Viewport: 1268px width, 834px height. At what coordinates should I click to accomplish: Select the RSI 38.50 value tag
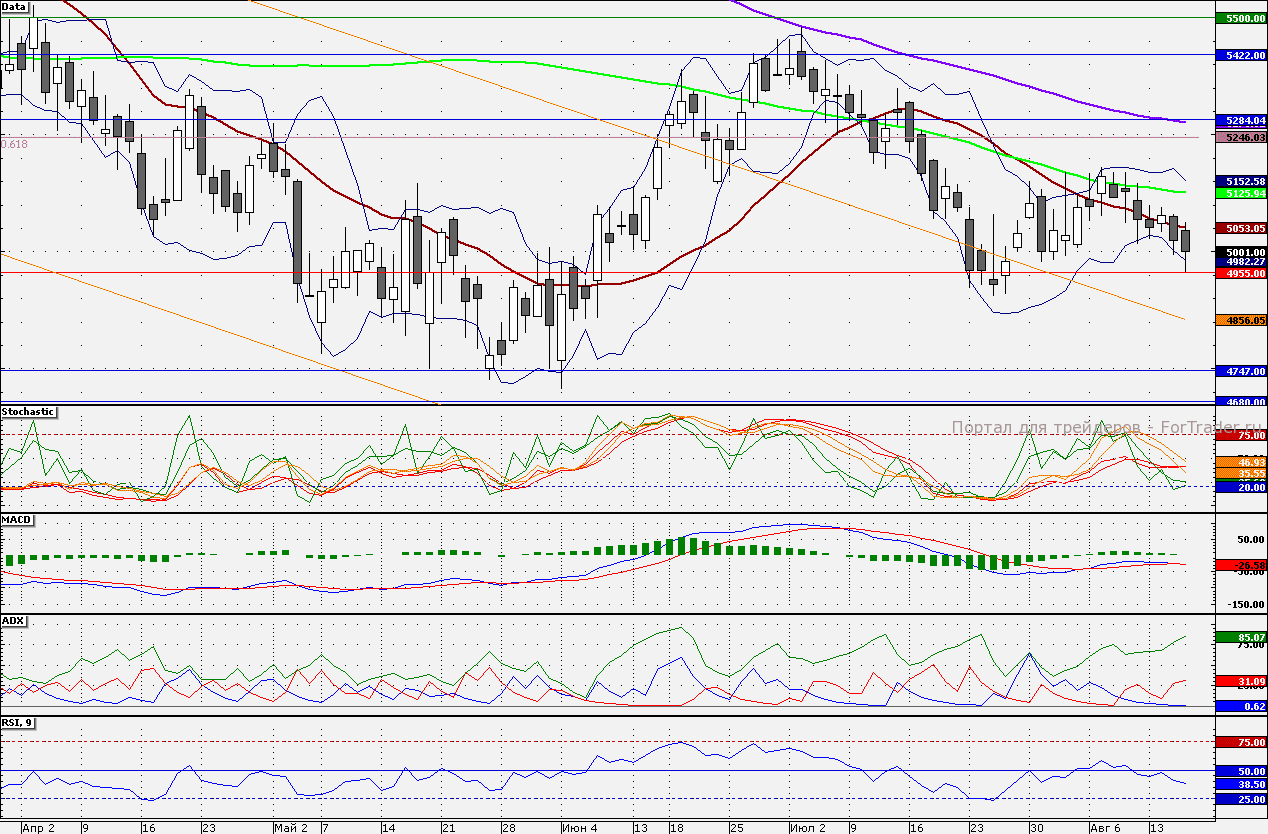pos(1240,786)
